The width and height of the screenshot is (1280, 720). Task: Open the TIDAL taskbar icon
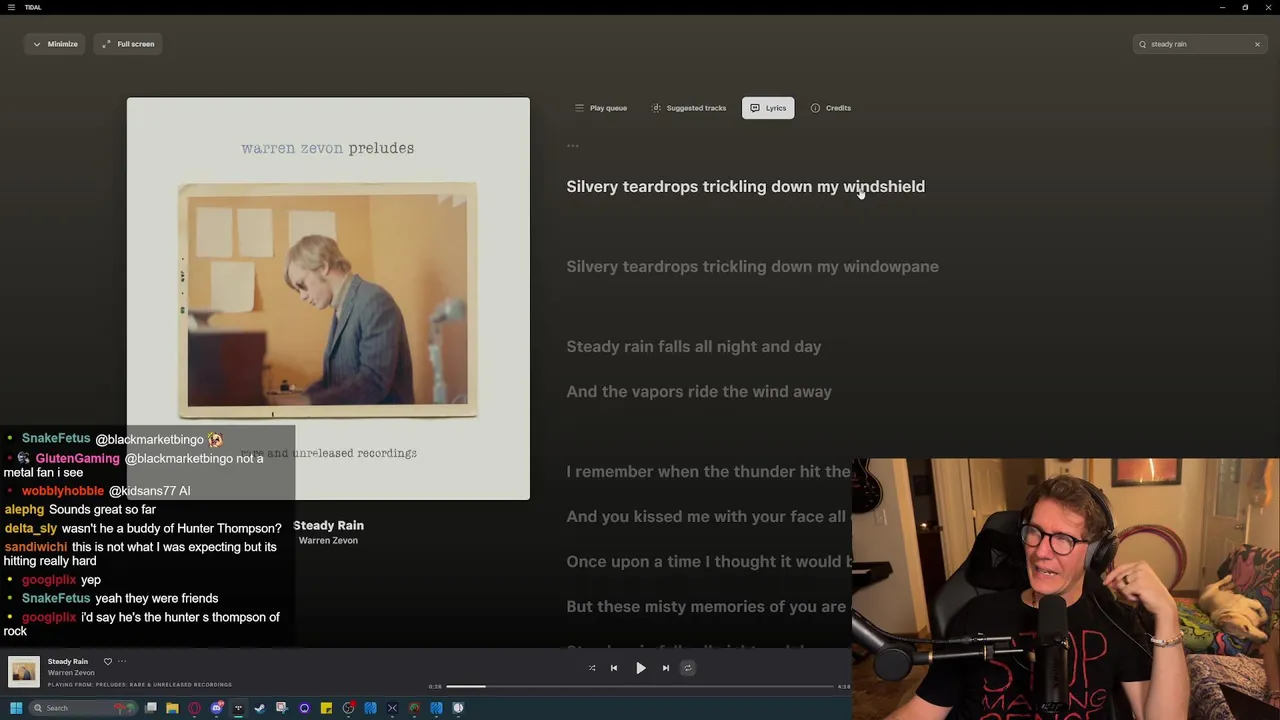click(238, 708)
